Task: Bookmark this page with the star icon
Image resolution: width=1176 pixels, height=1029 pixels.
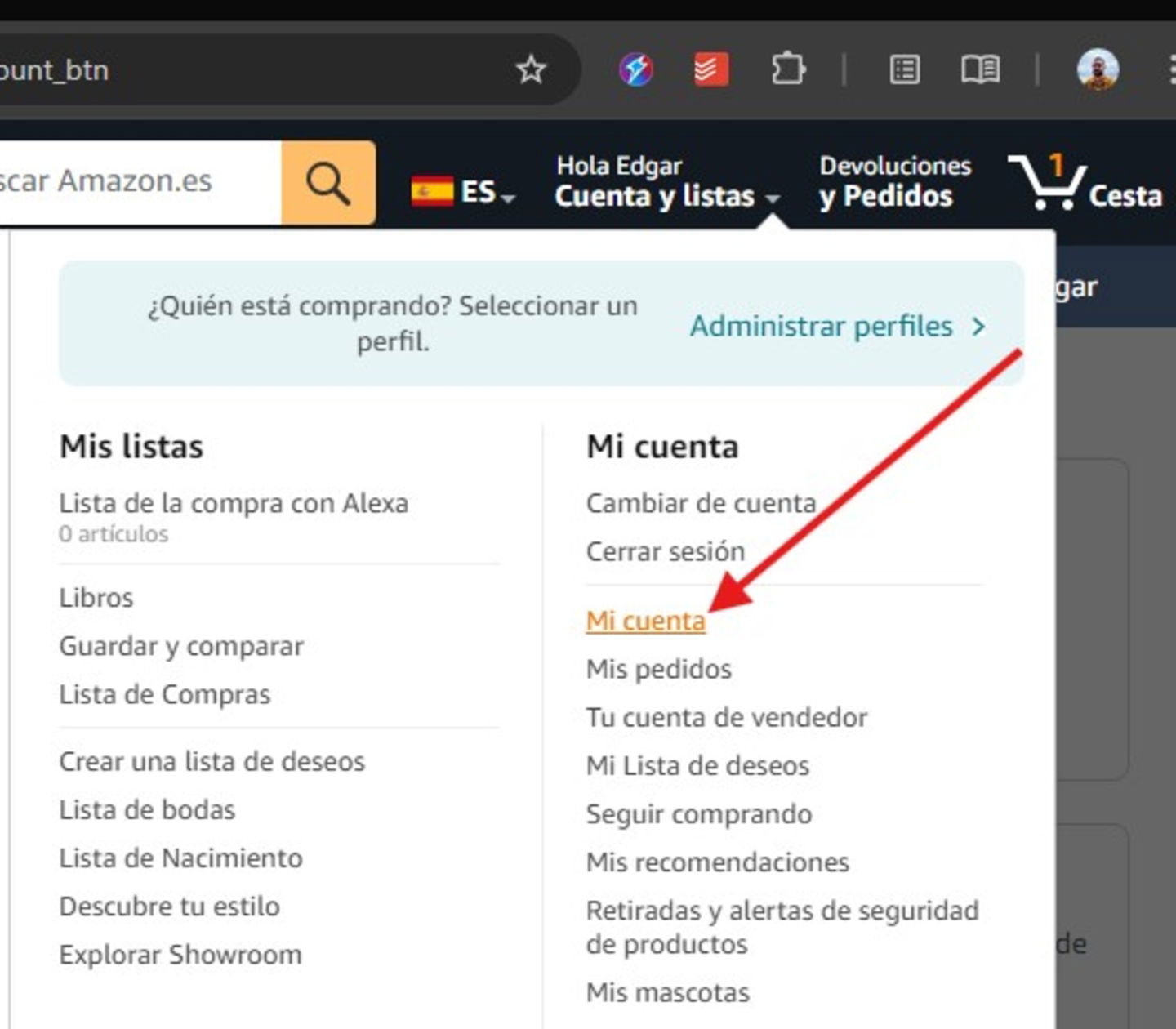Action: point(531,70)
